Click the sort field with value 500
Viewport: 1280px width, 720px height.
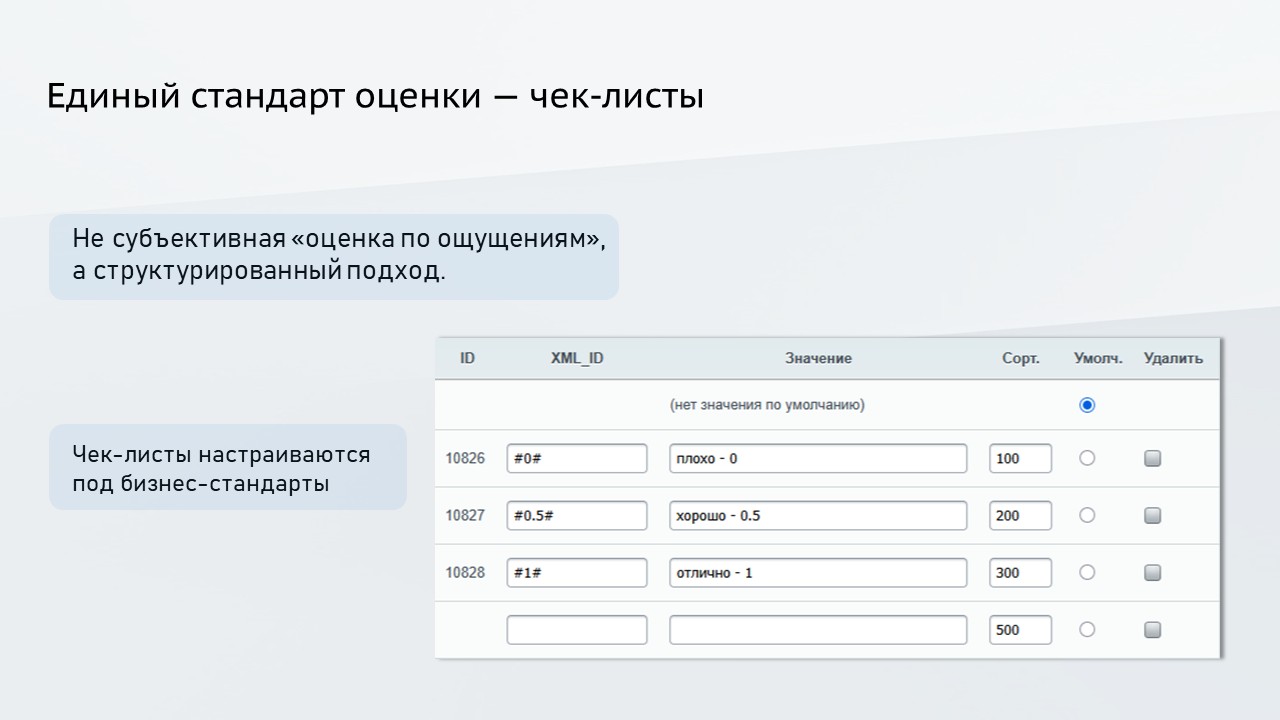[x=1020, y=630]
